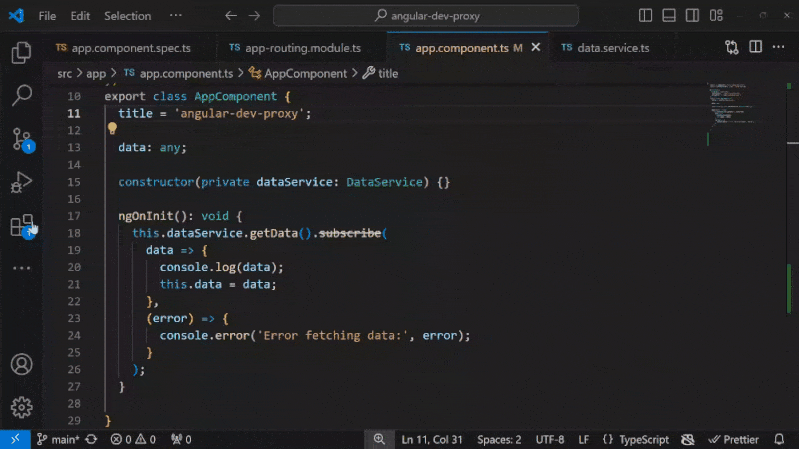The height and width of the screenshot is (449, 799).
Task: Open changes compare icon in editor toolbar
Action: tap(732, 47)
